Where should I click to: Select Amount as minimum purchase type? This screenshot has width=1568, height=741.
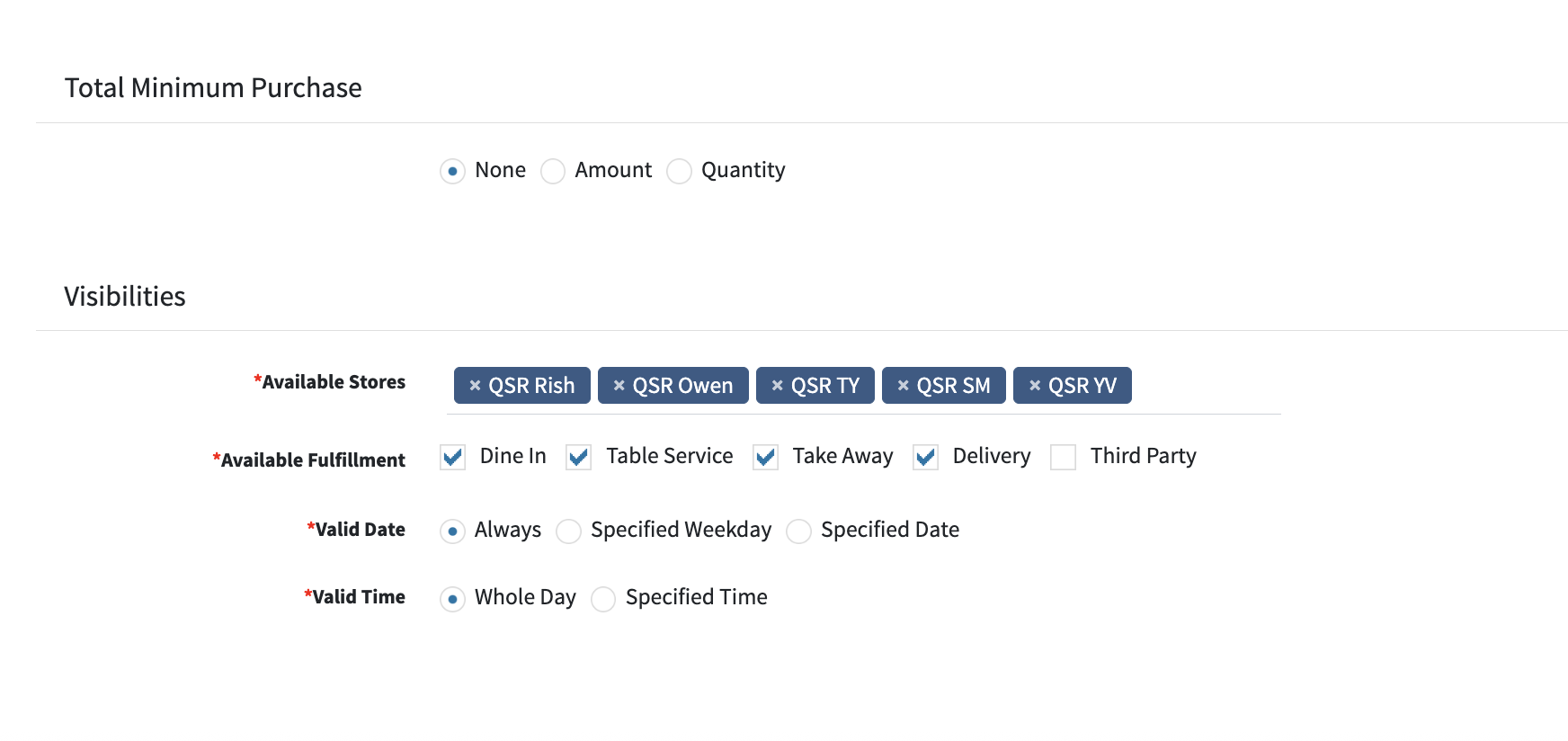coord(553,171)
